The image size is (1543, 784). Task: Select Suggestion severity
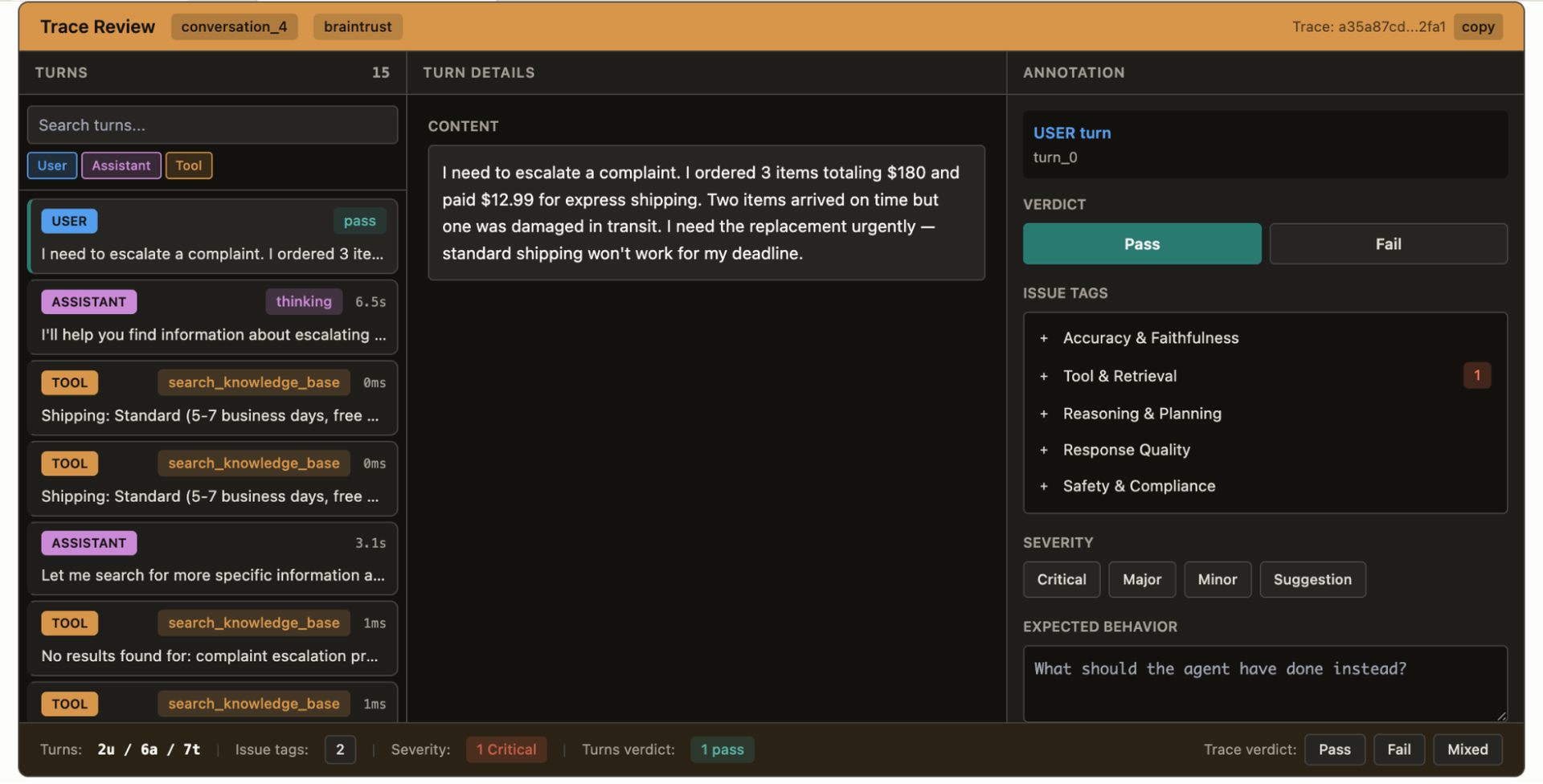(x=1312, y=579)
